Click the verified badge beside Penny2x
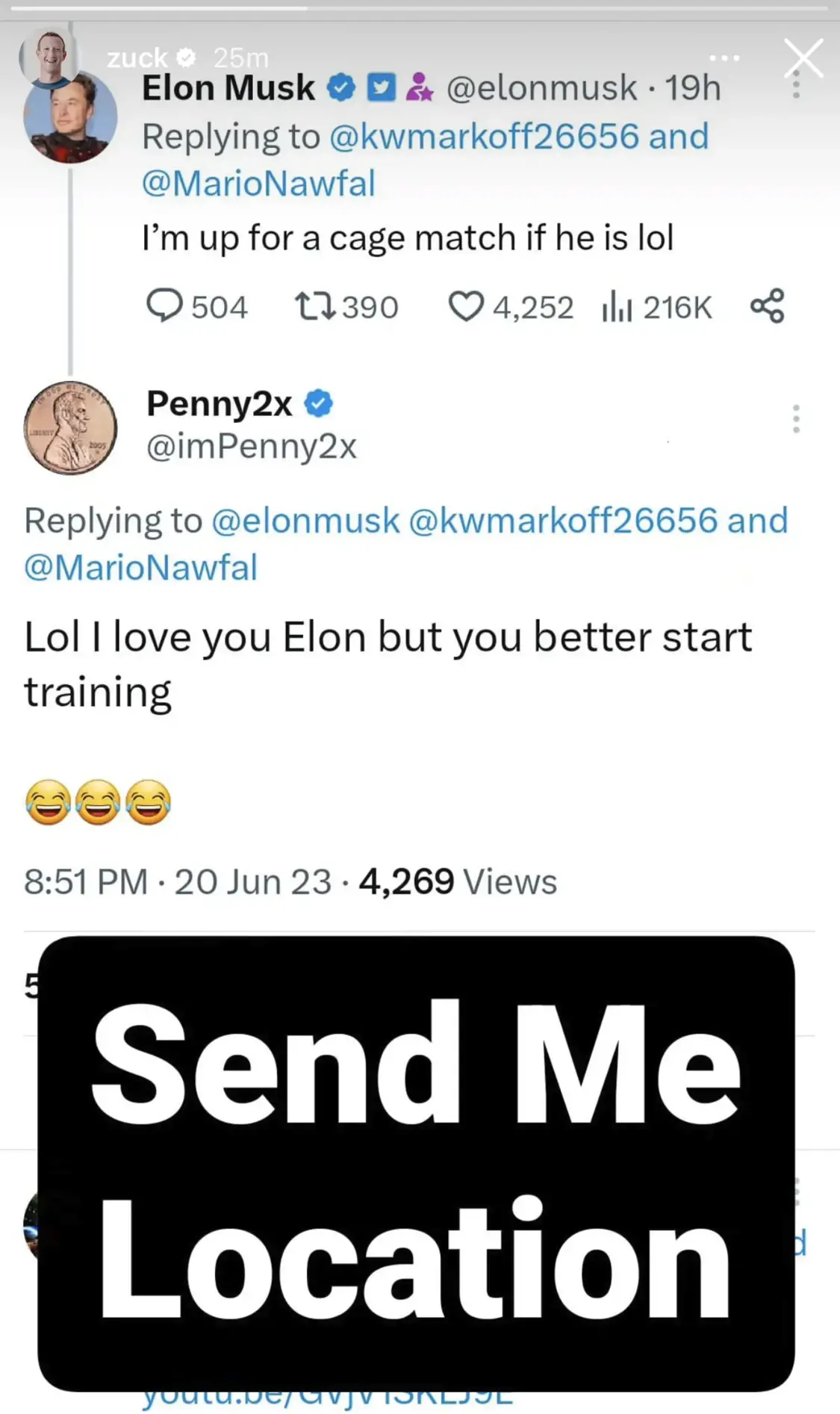 coord(319,403)
